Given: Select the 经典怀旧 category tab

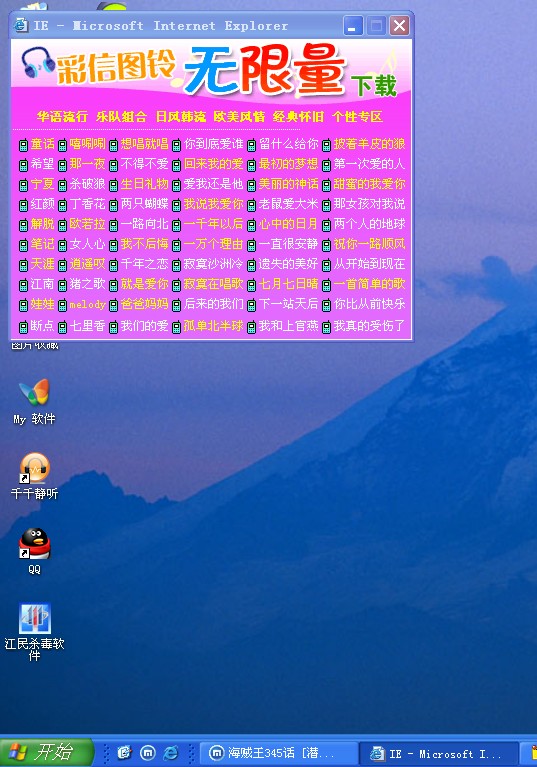Looking at the screenshot, I should pos(298,116).
